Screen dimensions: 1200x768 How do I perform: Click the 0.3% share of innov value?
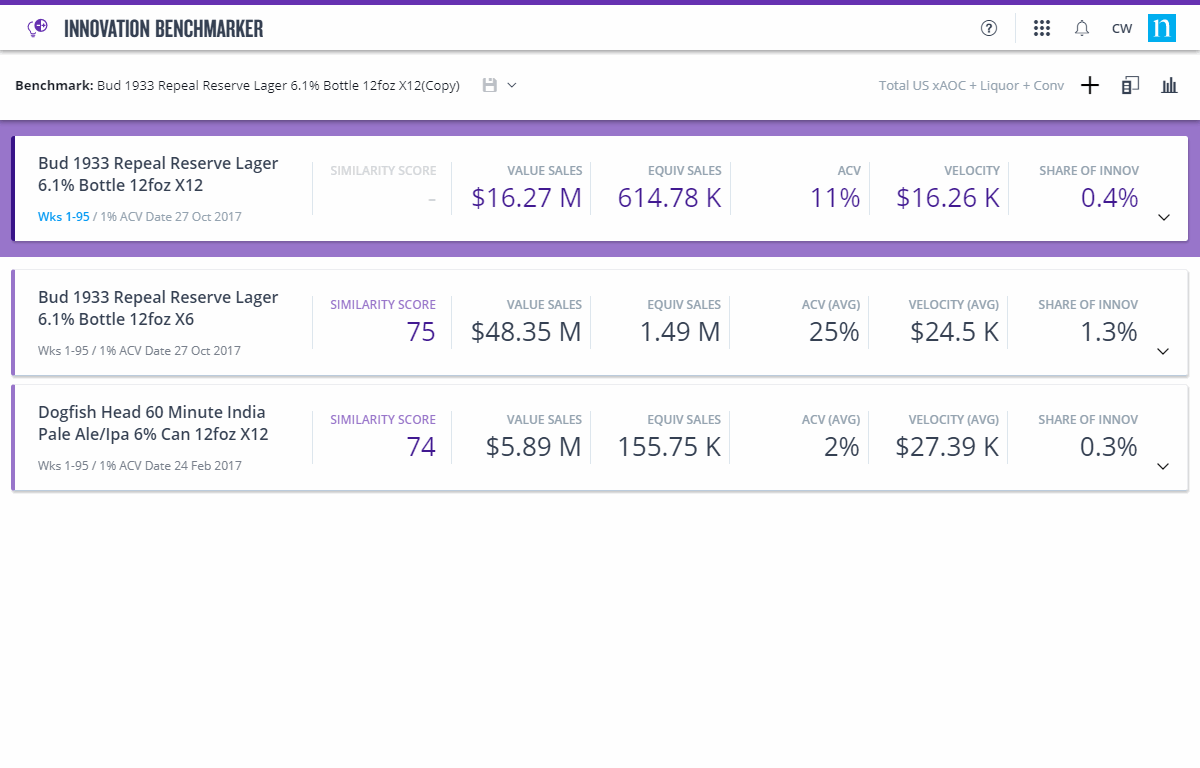[x=1109, y=447]
